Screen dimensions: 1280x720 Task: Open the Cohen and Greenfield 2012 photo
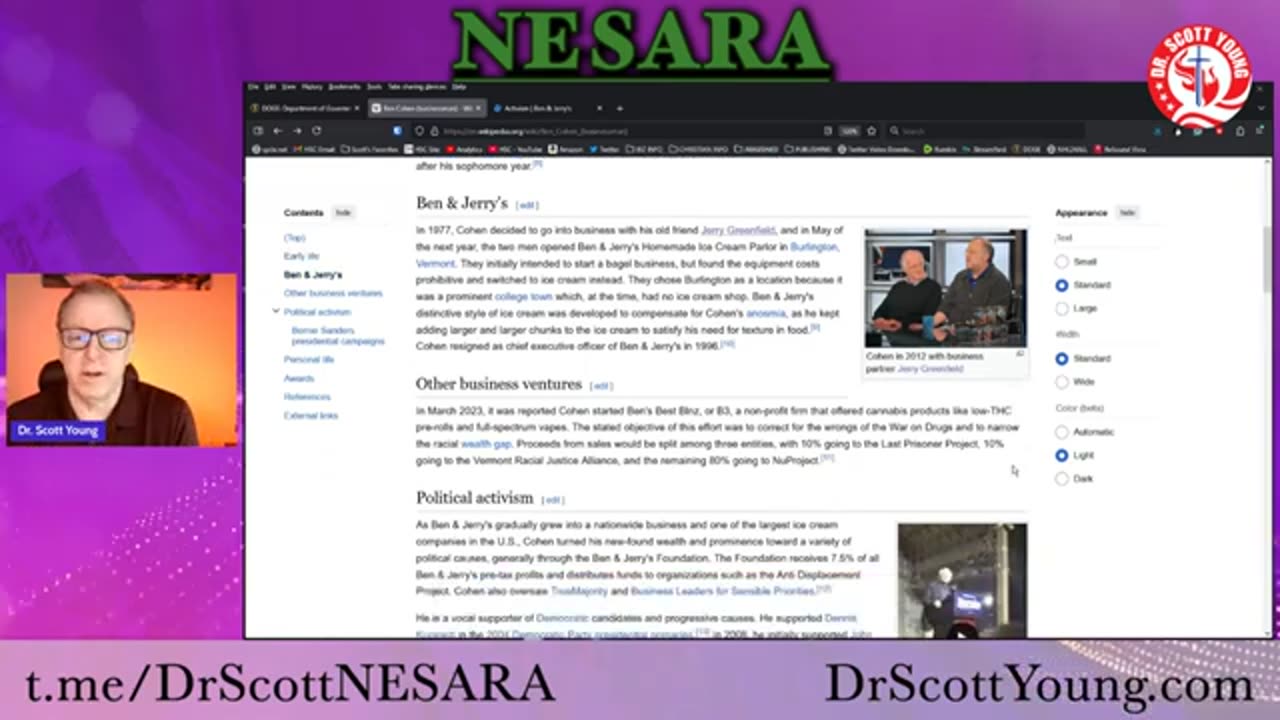[945, 288]
